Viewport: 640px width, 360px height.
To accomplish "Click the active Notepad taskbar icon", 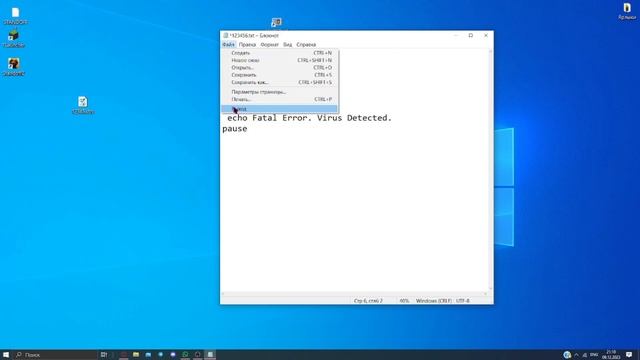I will pos(210,355).
